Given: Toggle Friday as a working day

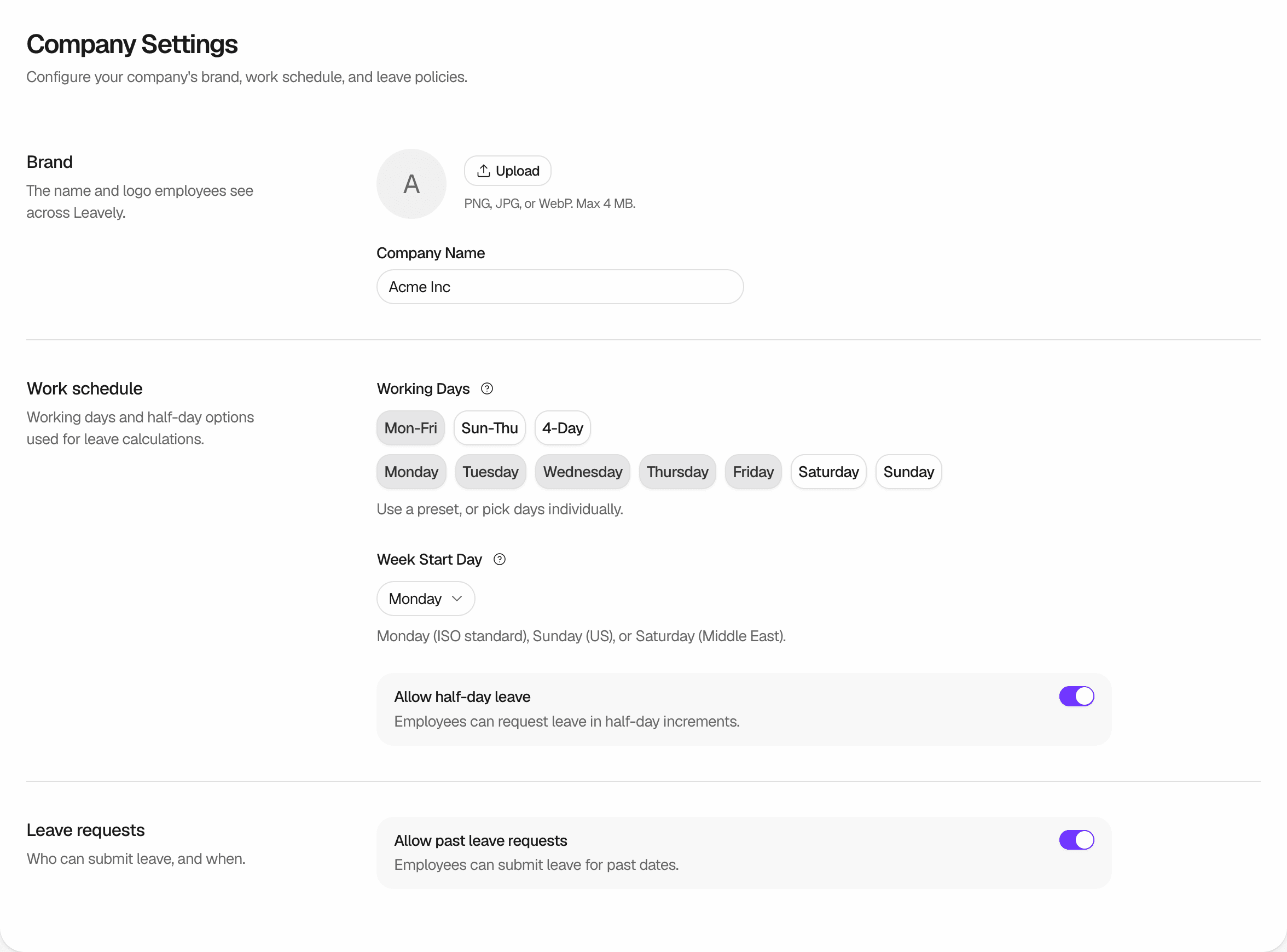Looking at the screenshot, I should [x=753, y=472].
